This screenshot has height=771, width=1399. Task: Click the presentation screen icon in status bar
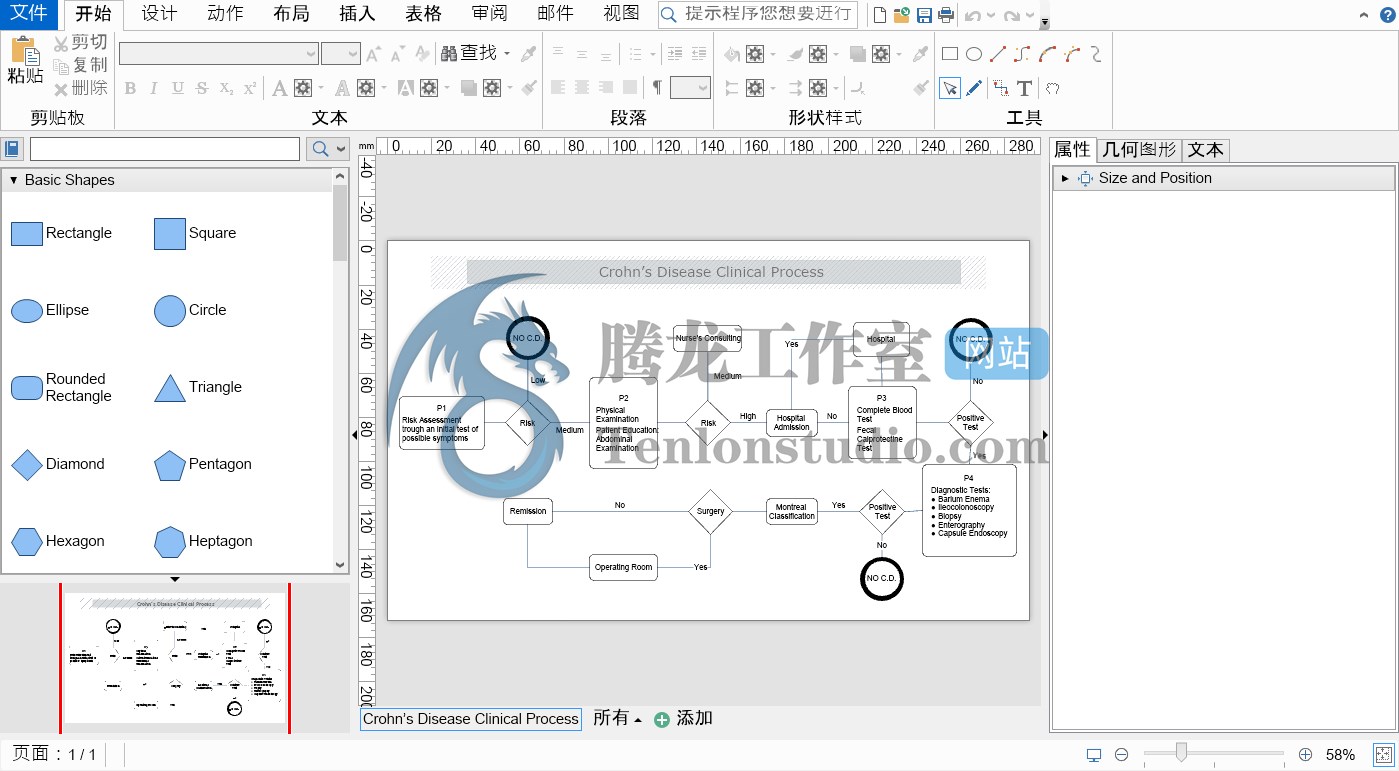[x=1094, y=755]
